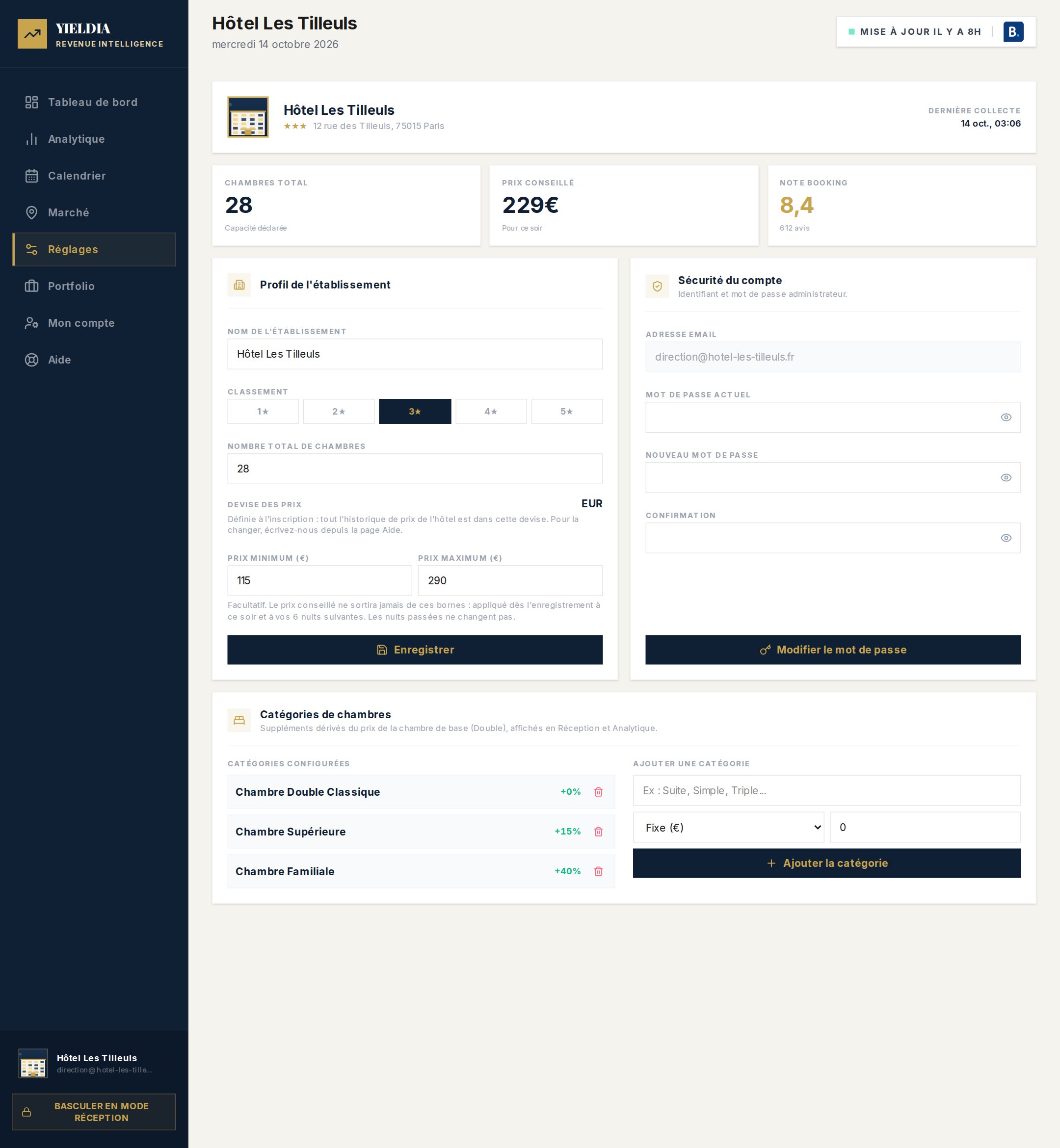Viewport: 1060px width, 1148px height.
Task: Open Tableau de bord in the sidebar
Action: (94, 102)
